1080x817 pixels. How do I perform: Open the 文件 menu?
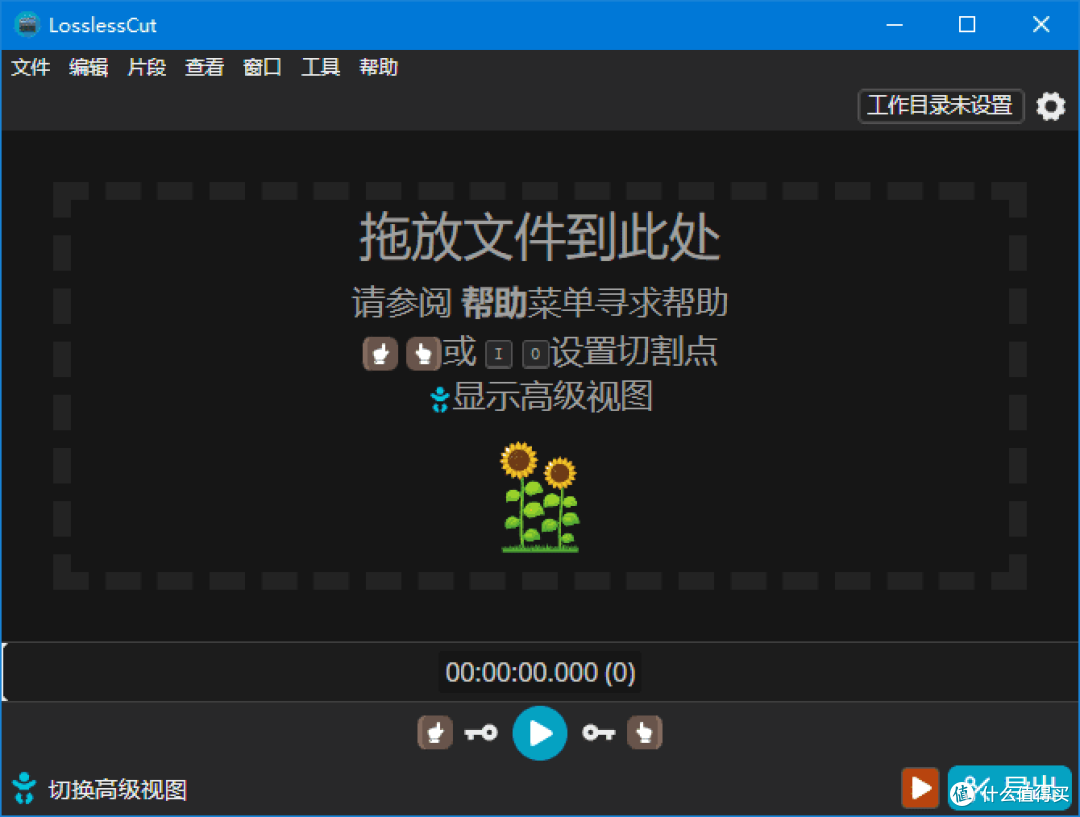coord(30,68)
